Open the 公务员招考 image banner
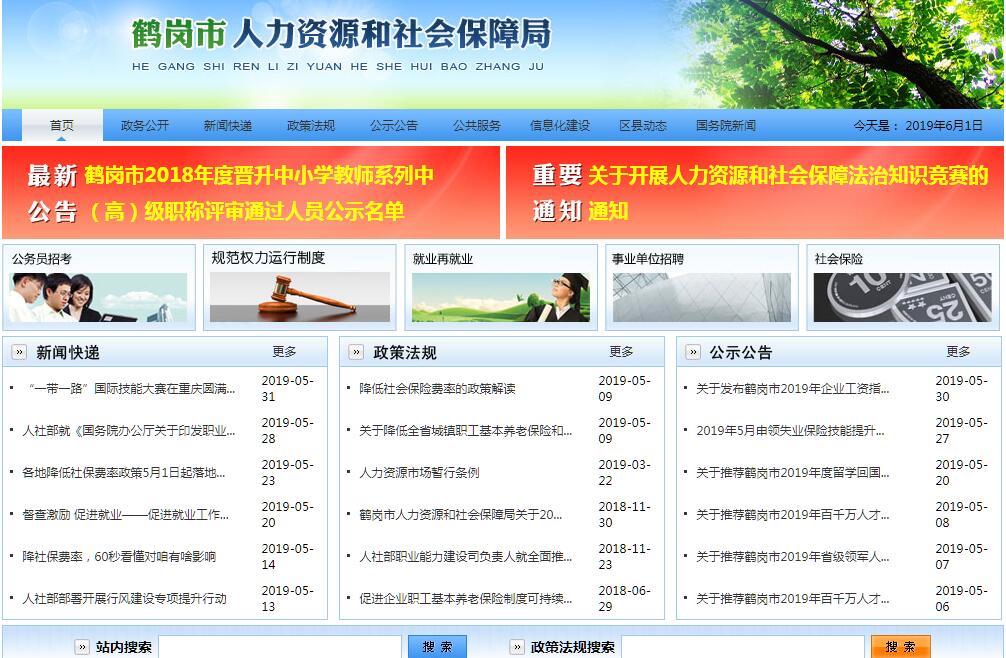The width and height of the screenshot is (1006, 658). (x=99, y=288)
